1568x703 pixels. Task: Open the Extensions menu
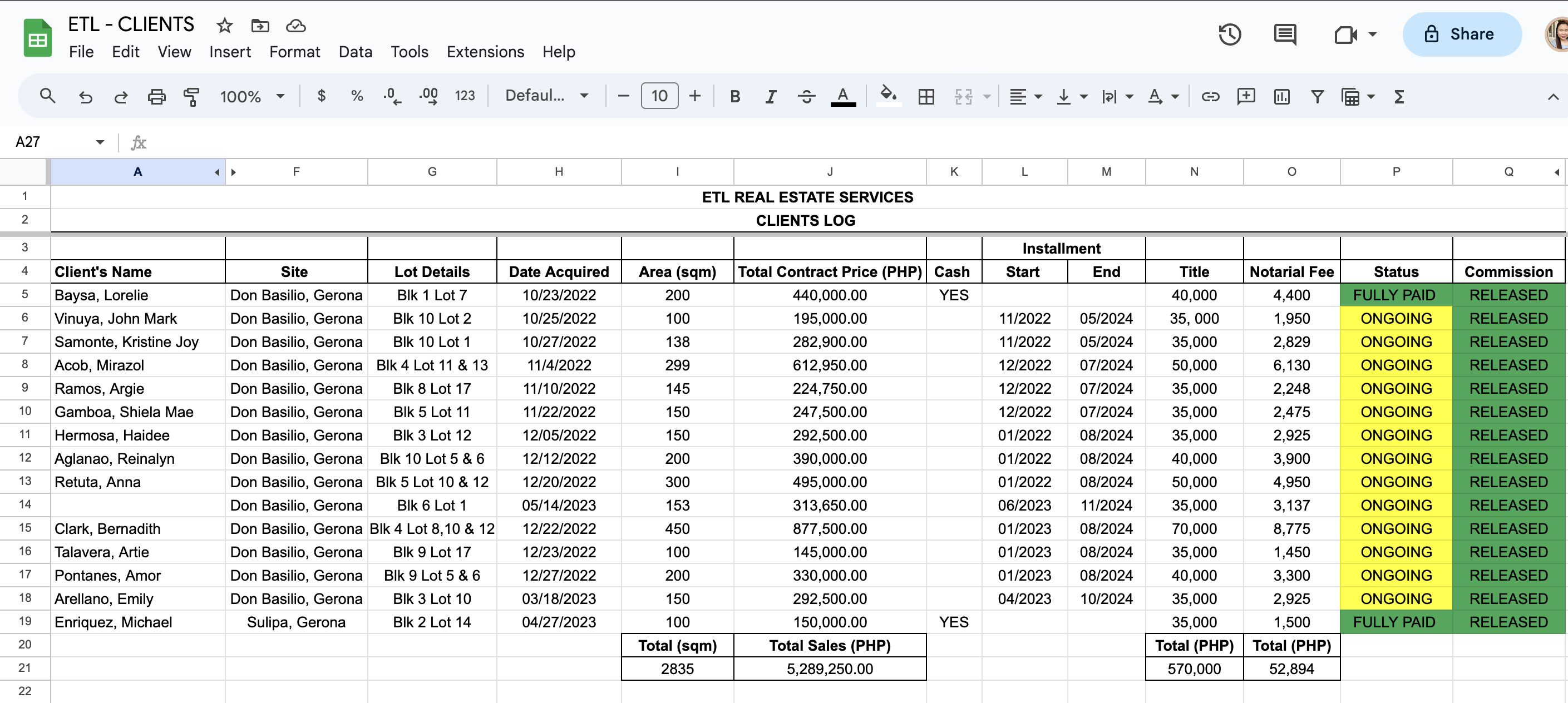485,52
